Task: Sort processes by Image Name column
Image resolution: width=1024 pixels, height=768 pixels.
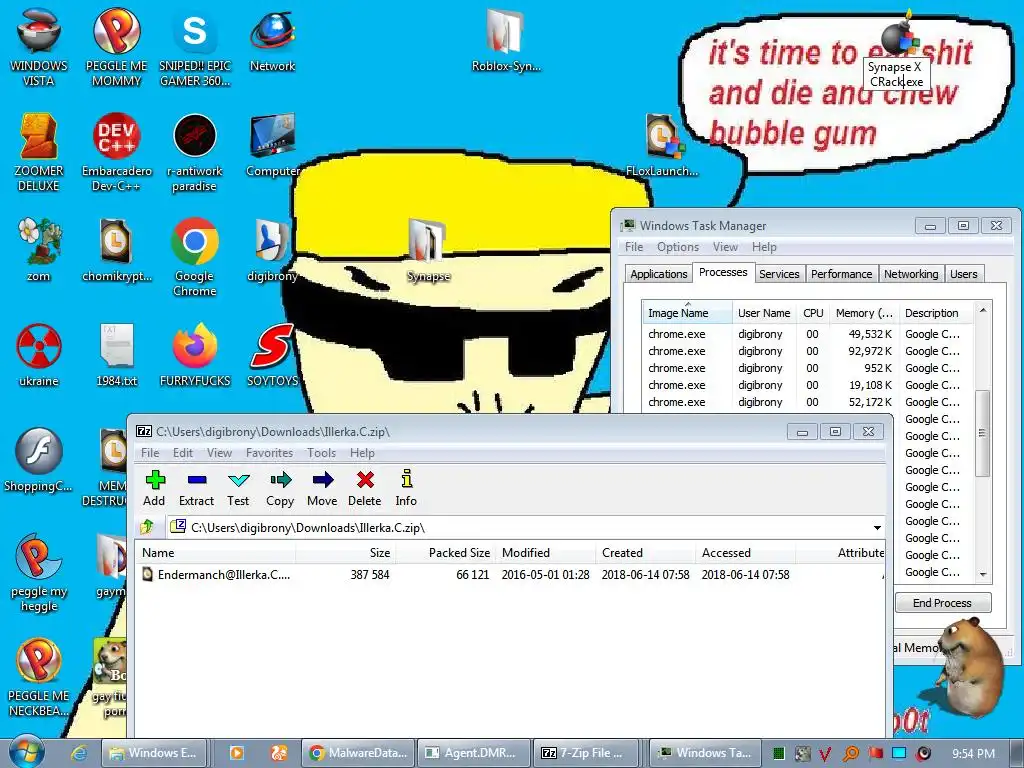Action: point(687,313)
